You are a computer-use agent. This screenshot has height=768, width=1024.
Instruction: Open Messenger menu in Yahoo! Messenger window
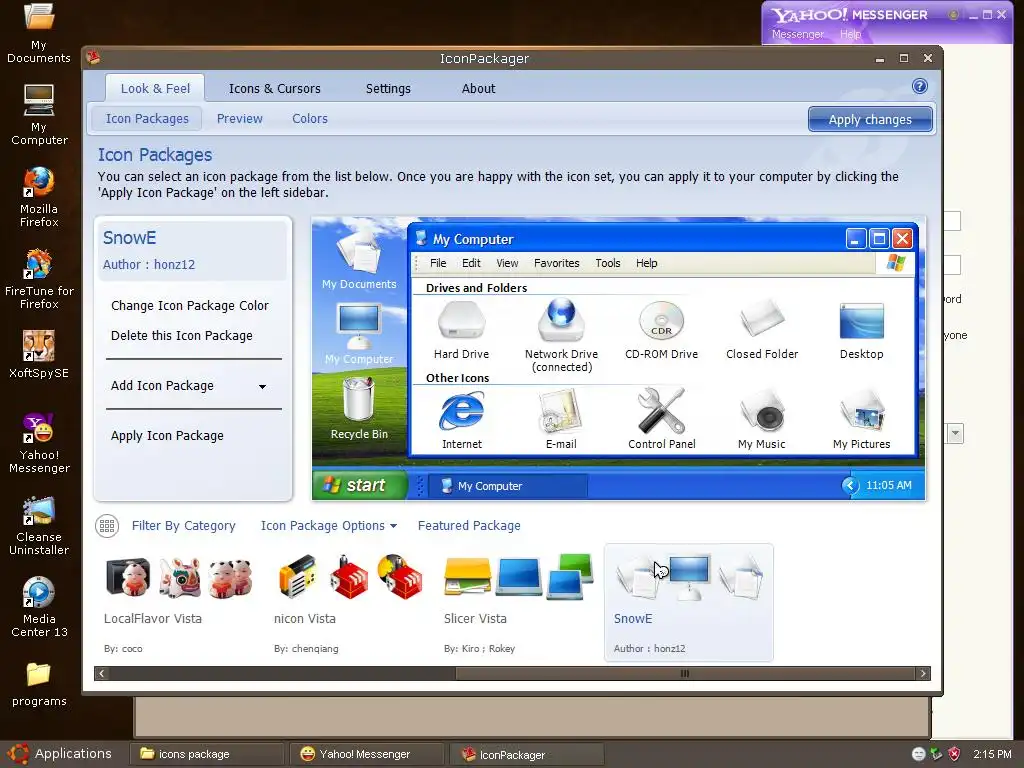pyautogui.click(x=797, y=34)
